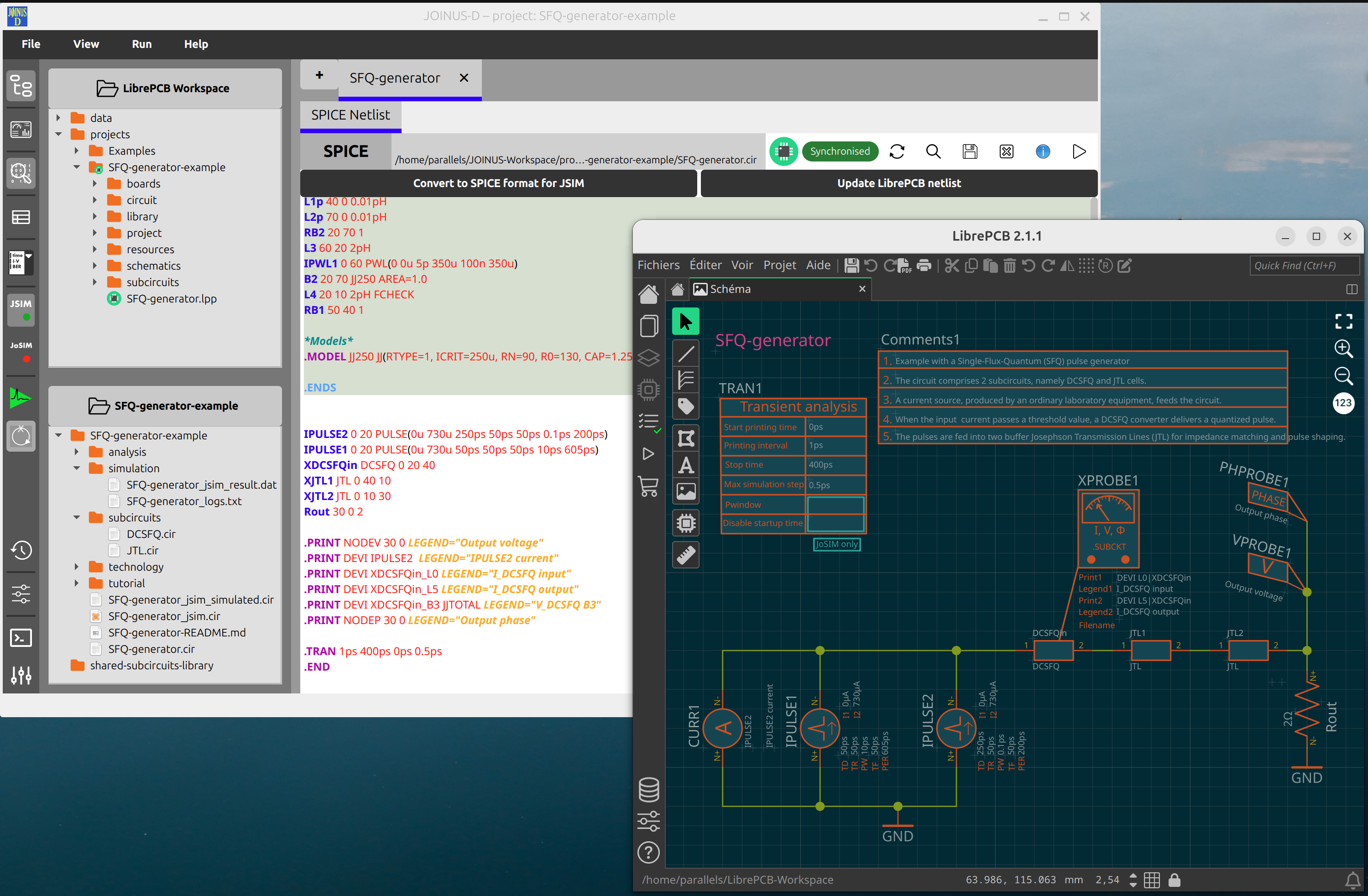Expand the analysis folder in project tree
Screen dimensions: 1368x896
[77, 452]
